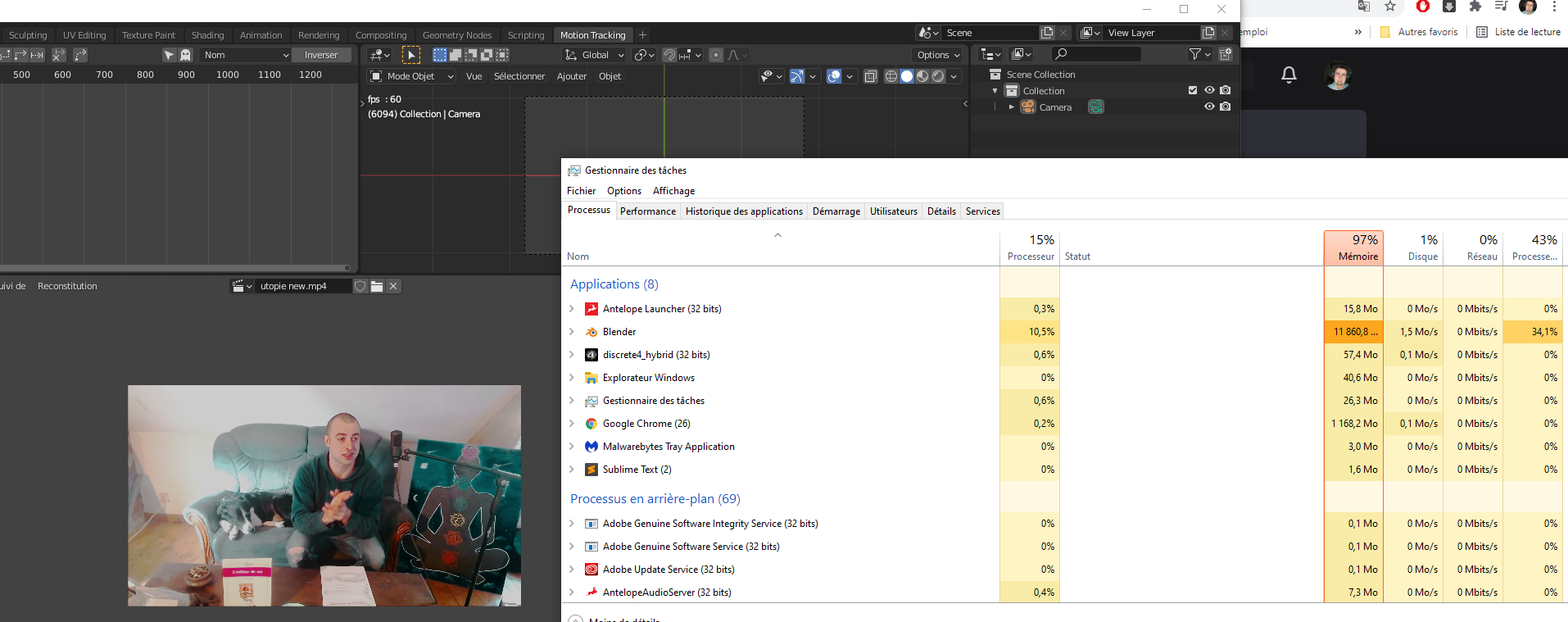Choose 'Extend existing selection' mode icon
Screen dimensions: 1568x622
pos(455,55)
